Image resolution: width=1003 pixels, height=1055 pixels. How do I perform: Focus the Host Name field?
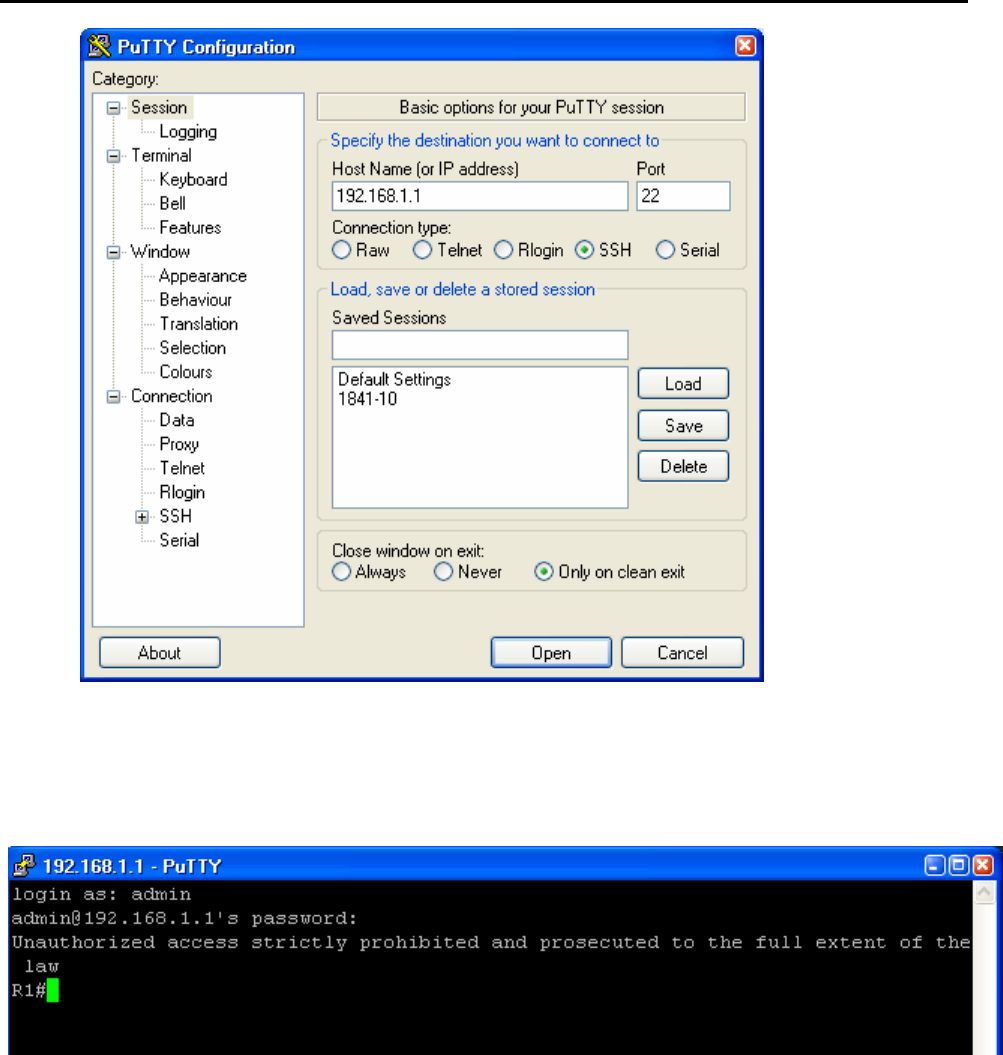click(480, 196)
